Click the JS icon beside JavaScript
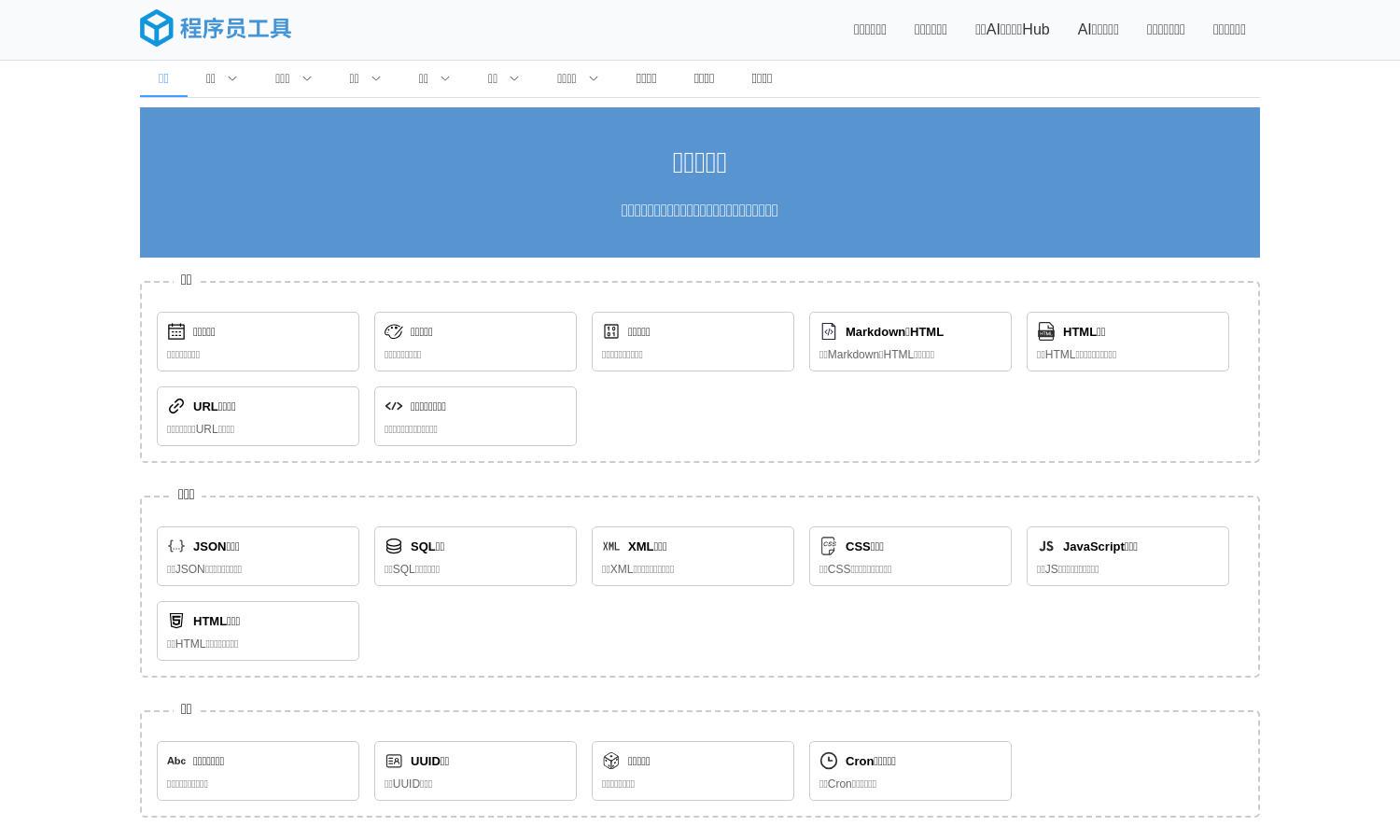1400x840 pixels. [x=1046, y=546]
